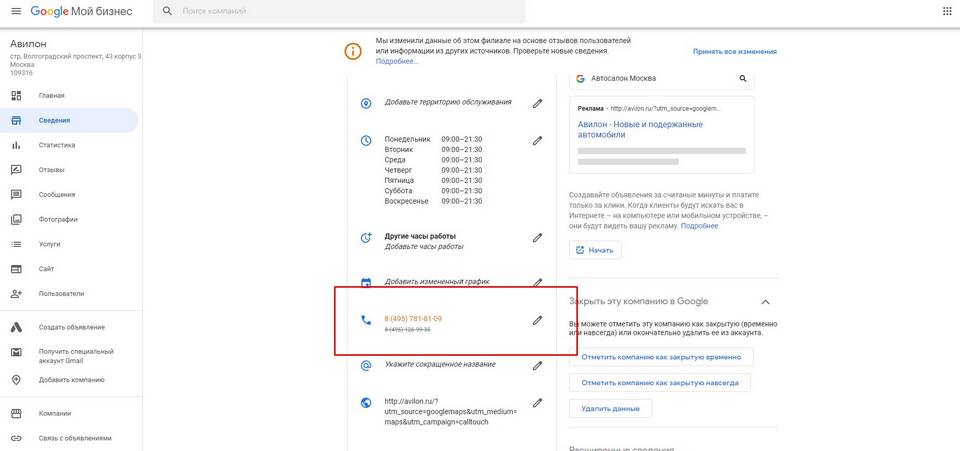Click the Главная dashboard icon
Screen dimensions: 960x451
coord(17,95)
